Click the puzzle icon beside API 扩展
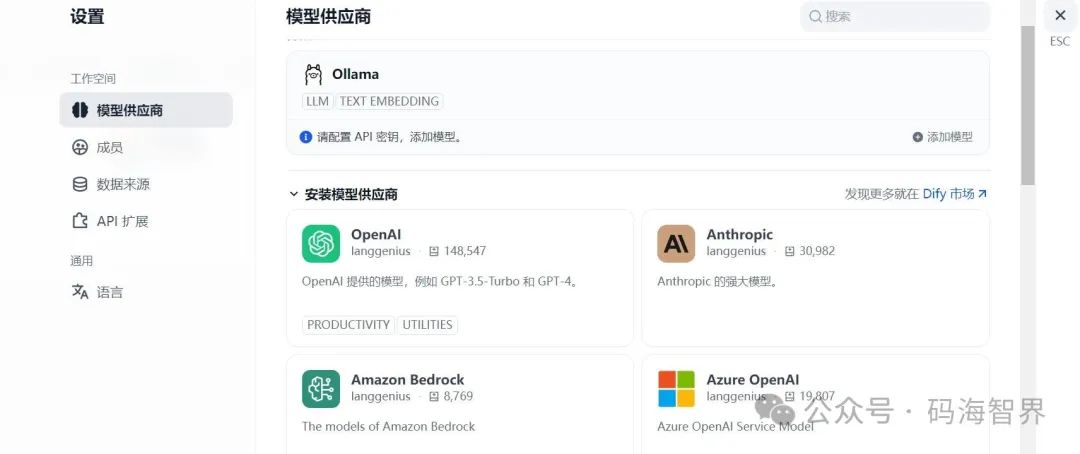The image size is (1080, 454). pos(80,221)
